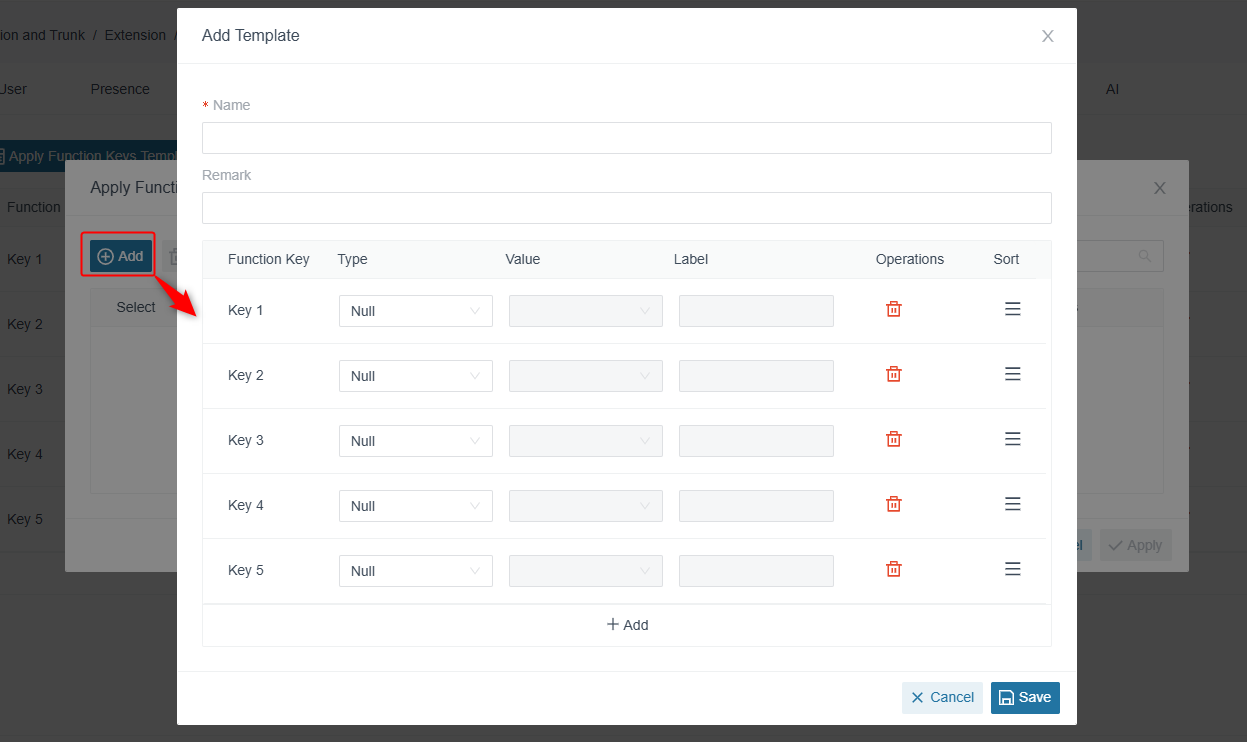Add a new function key row
This screenshot has width=1247, height=742.
(627, 625)
